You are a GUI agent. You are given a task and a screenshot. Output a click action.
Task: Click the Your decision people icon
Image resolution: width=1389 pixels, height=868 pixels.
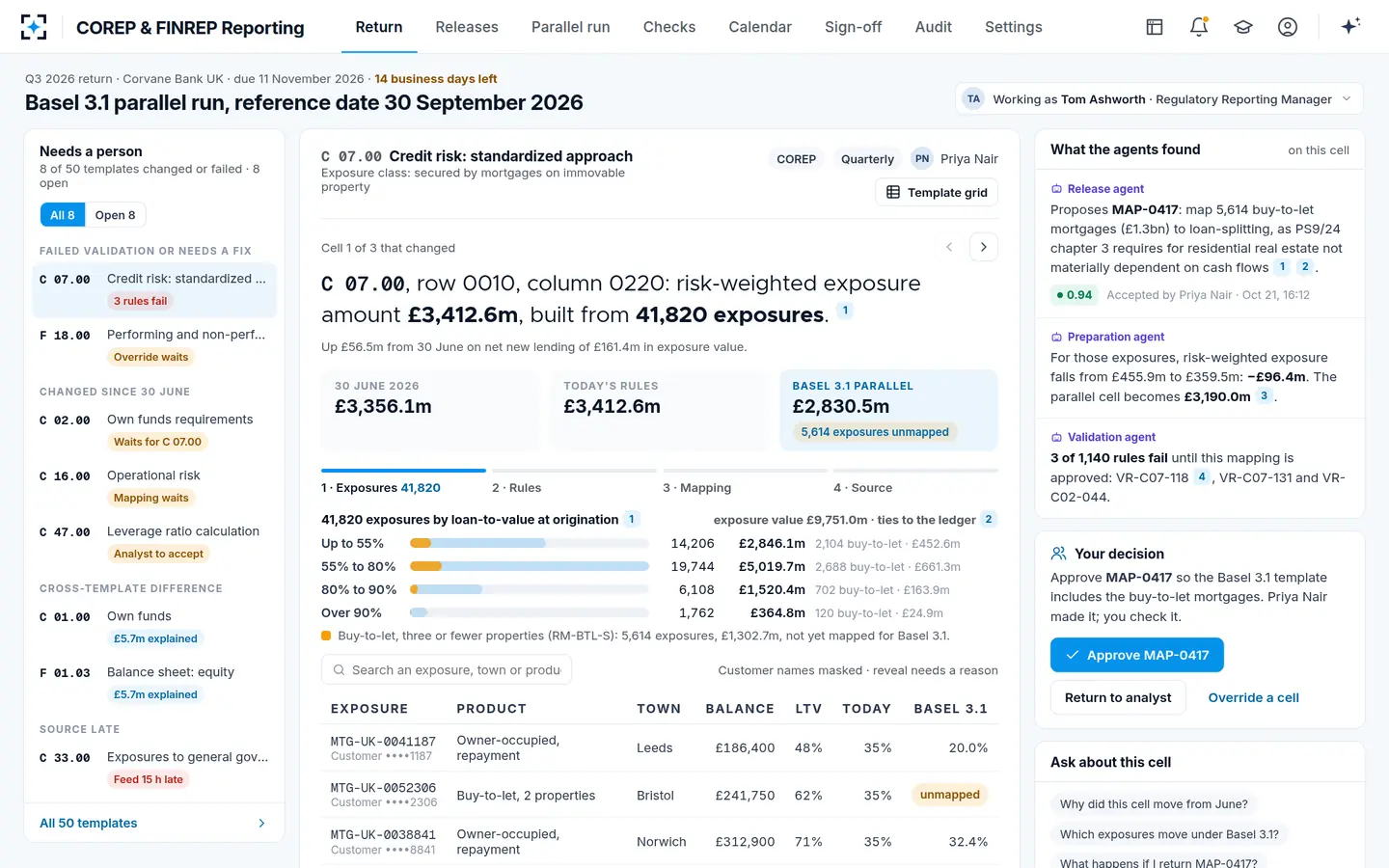tap(1058, 554)
